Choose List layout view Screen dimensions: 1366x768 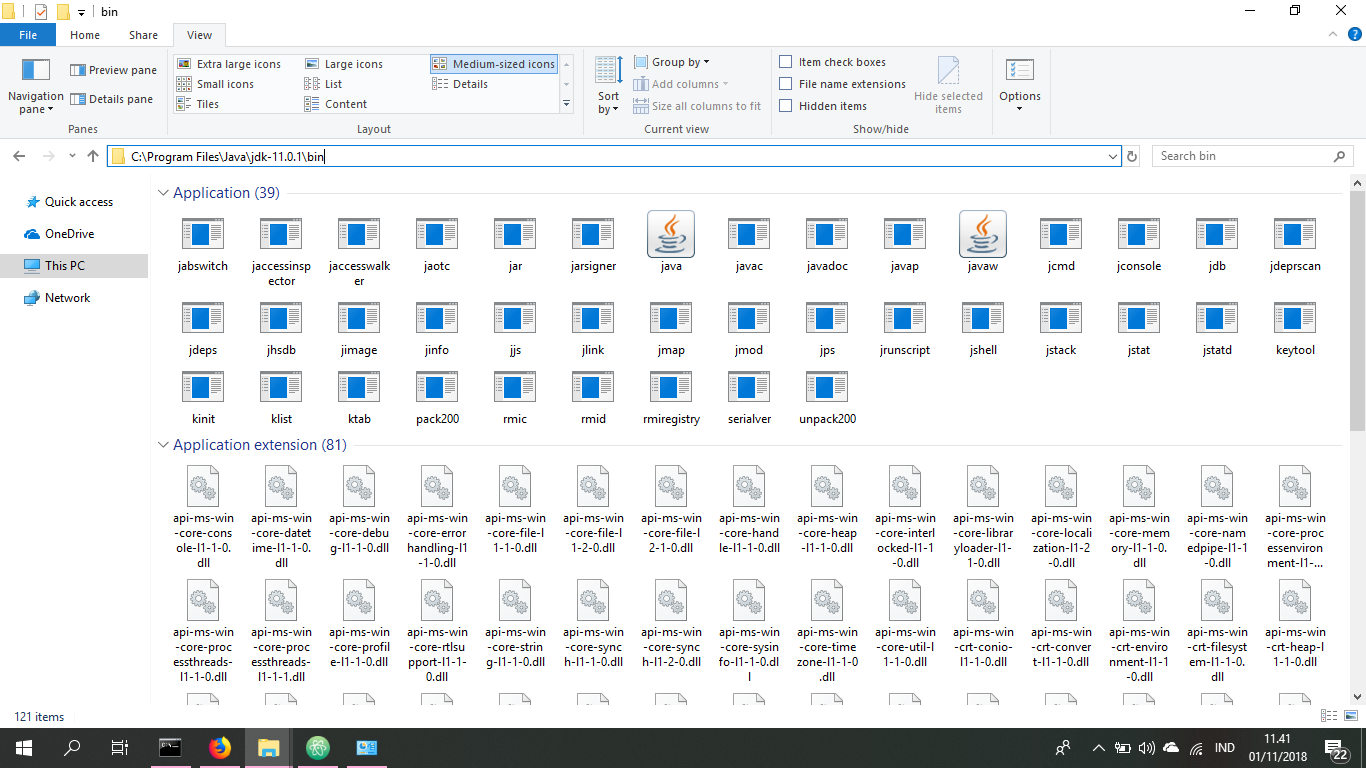pos(323,84)
